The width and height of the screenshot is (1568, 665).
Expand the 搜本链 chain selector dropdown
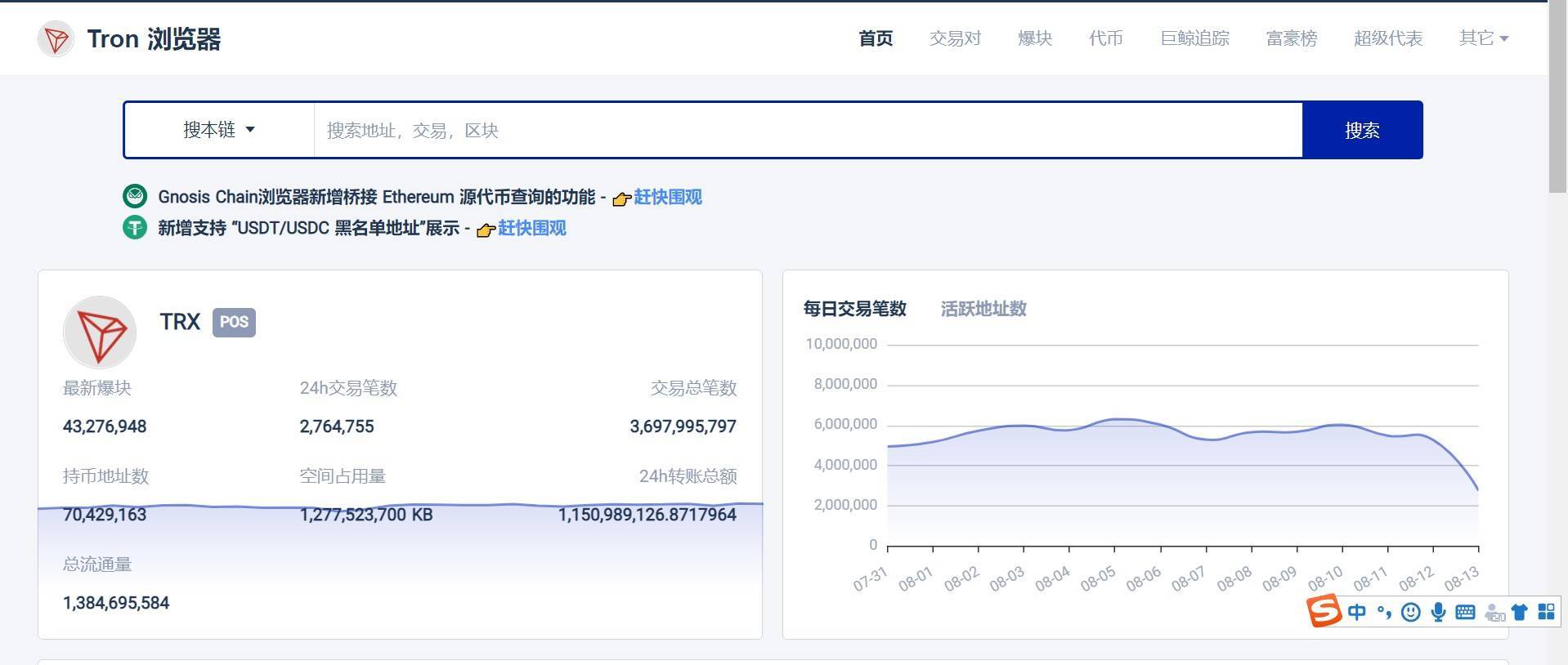pyautogui.click(x=219, y=130)
